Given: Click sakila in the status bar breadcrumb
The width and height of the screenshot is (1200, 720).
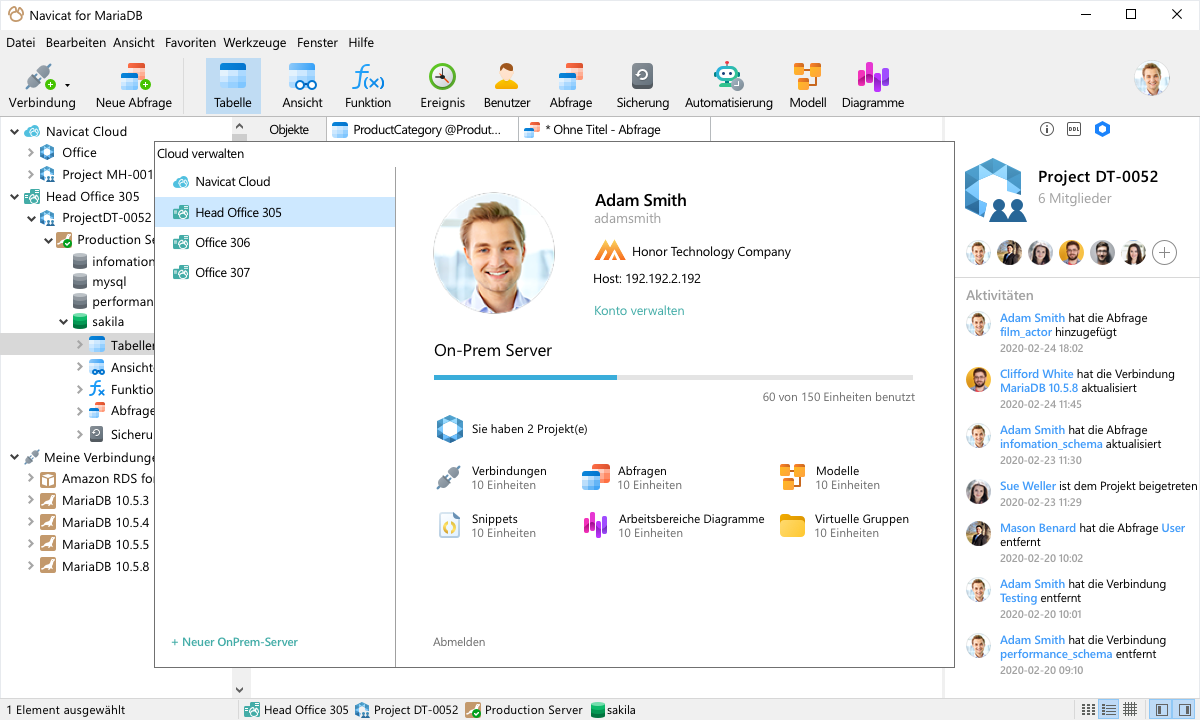Looking at the screenshot, I should coord(613,710).
